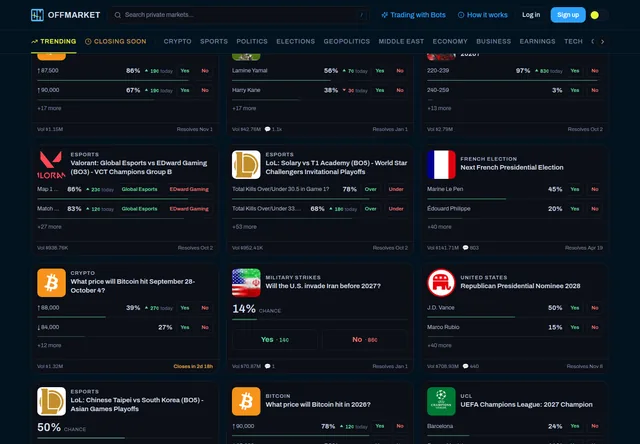Open Next French Presidential Election title
Screen dimensions: 640x444
pyautogui.click(x=512, y=168)
